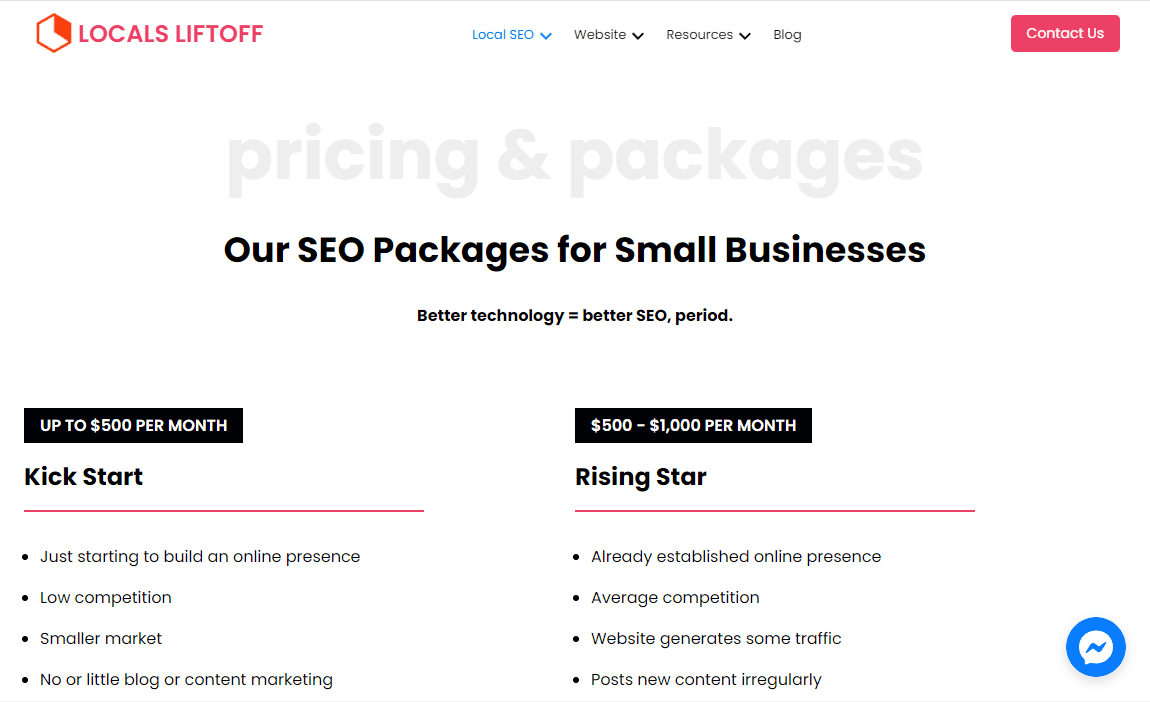Click the LOCALS LIFTOFF brand text

170,34
